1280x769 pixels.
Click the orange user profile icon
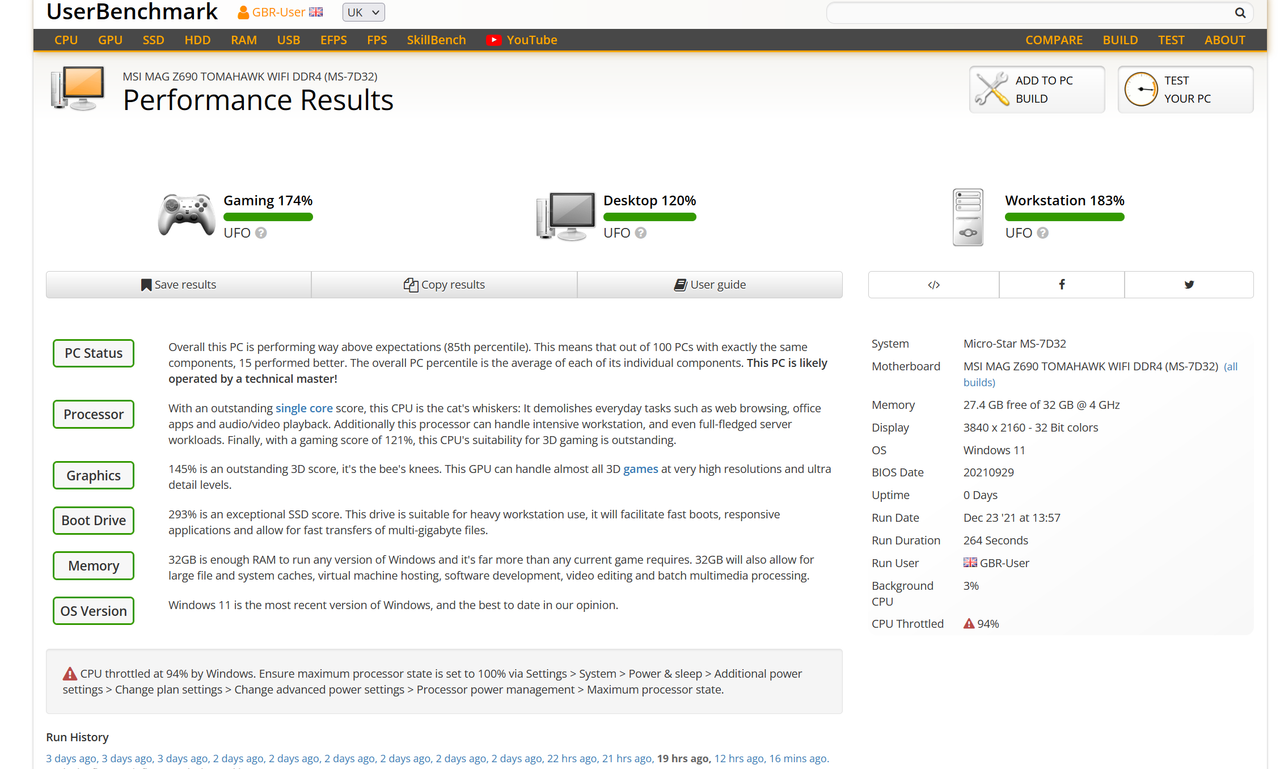(x=243, y=12)
